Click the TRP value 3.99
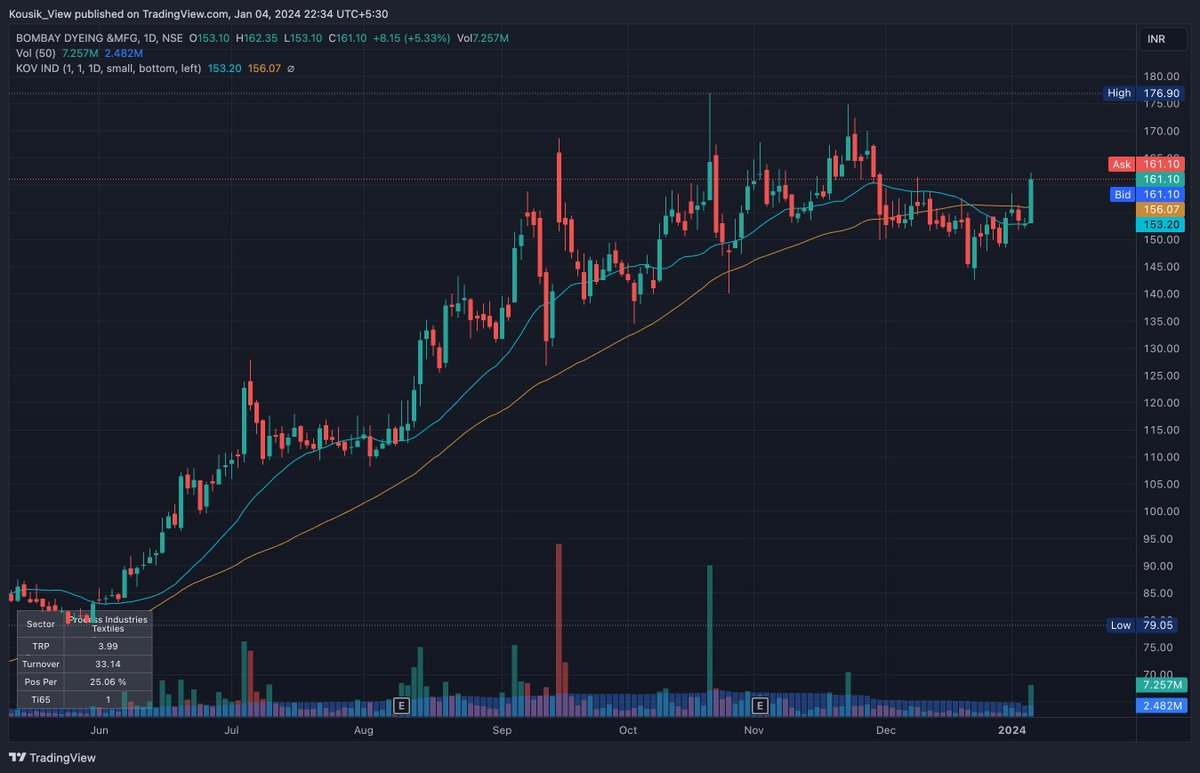The image size is (1200, 773). (x=108, y=646)
